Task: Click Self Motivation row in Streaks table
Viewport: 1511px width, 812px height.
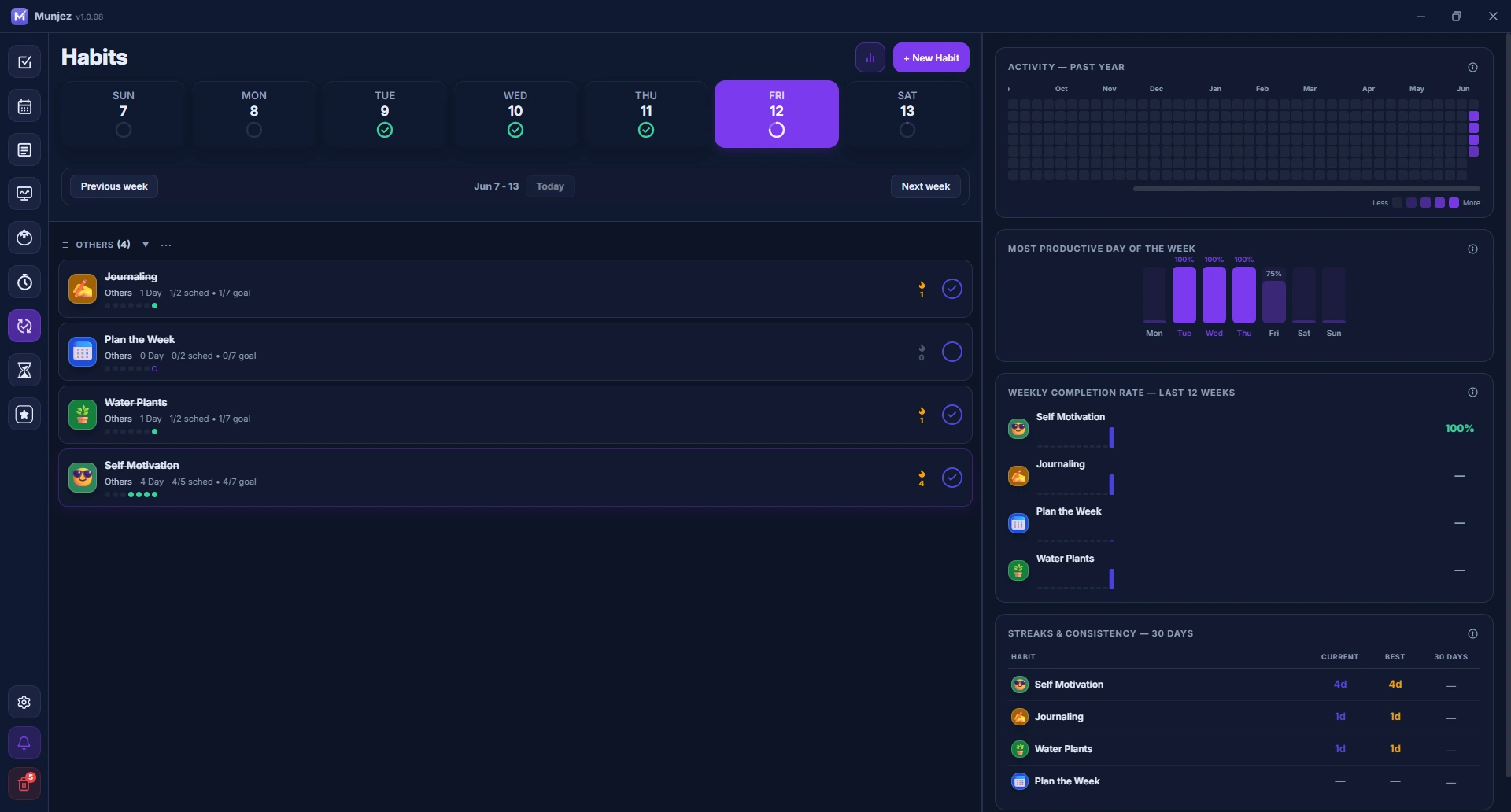Action: click(1244, 685)
